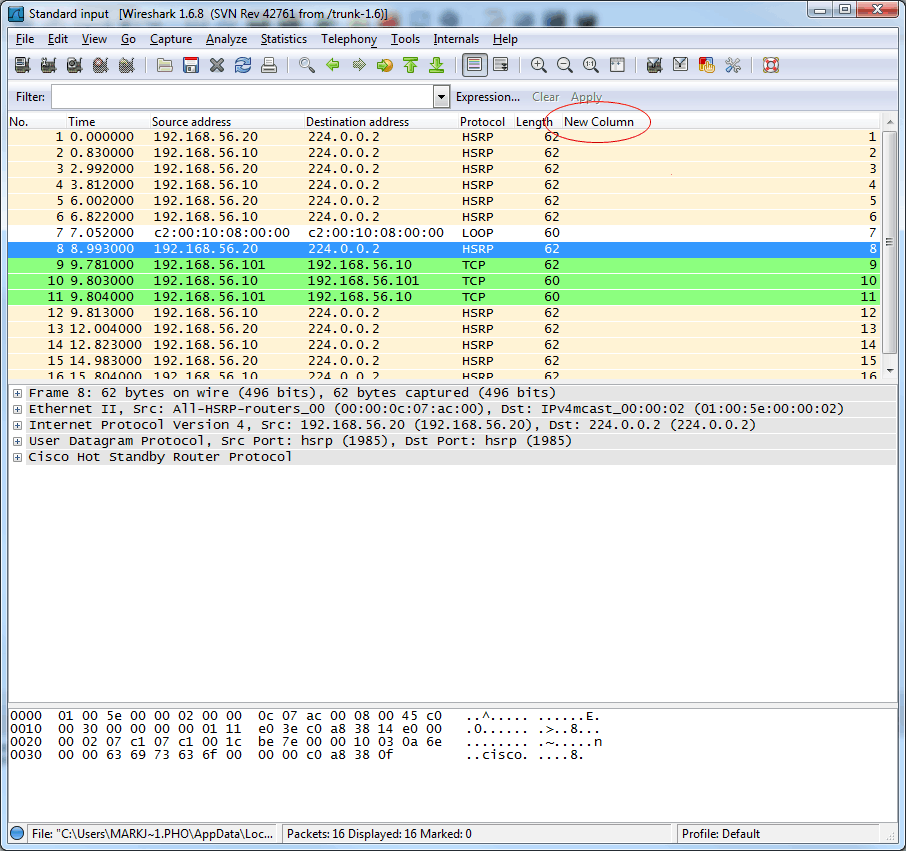Image resolution: width=906 pixels, height=851 pixels.
Task: Print packets using printer icon
Action: pos(269,65)
